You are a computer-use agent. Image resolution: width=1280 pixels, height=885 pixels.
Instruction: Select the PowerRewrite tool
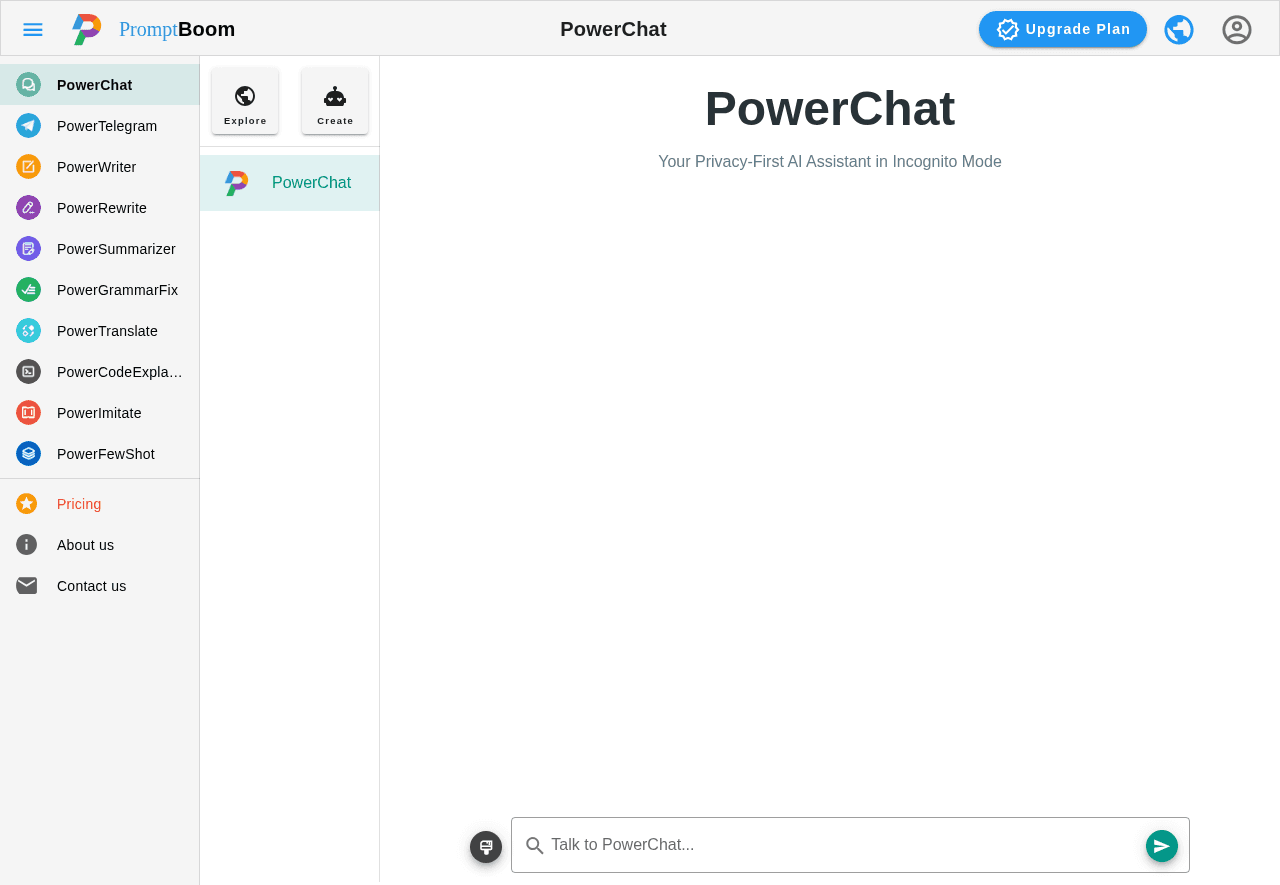[x=99, y=207]
